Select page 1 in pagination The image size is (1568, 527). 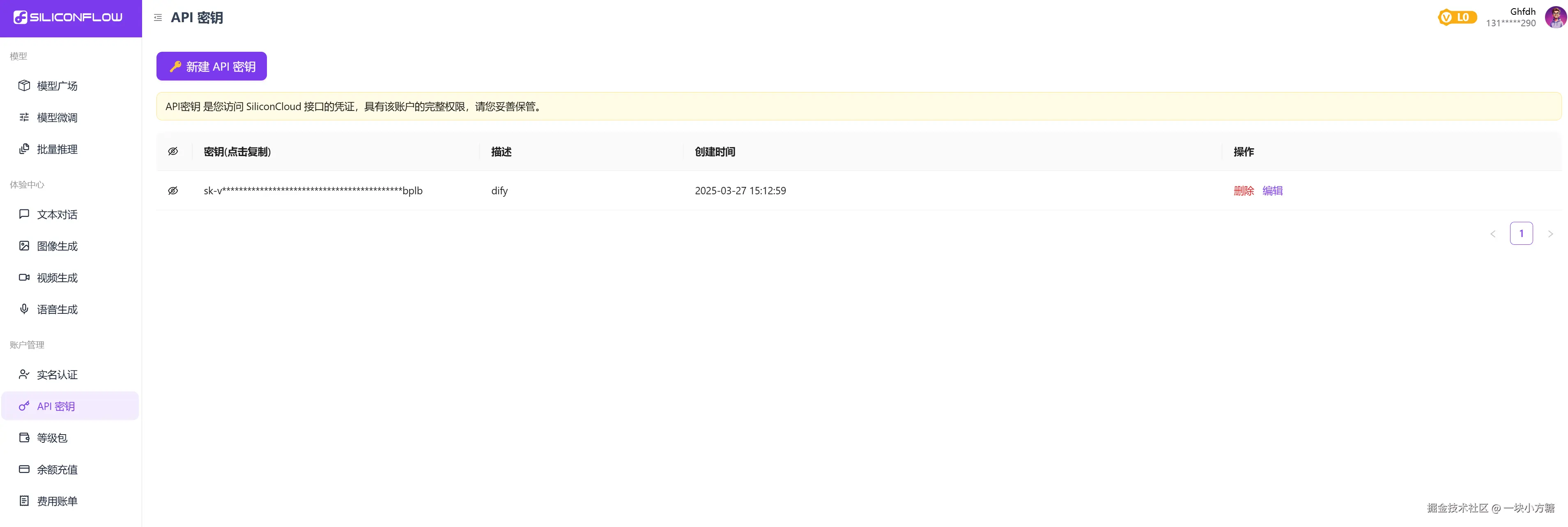pos(1520,234)
